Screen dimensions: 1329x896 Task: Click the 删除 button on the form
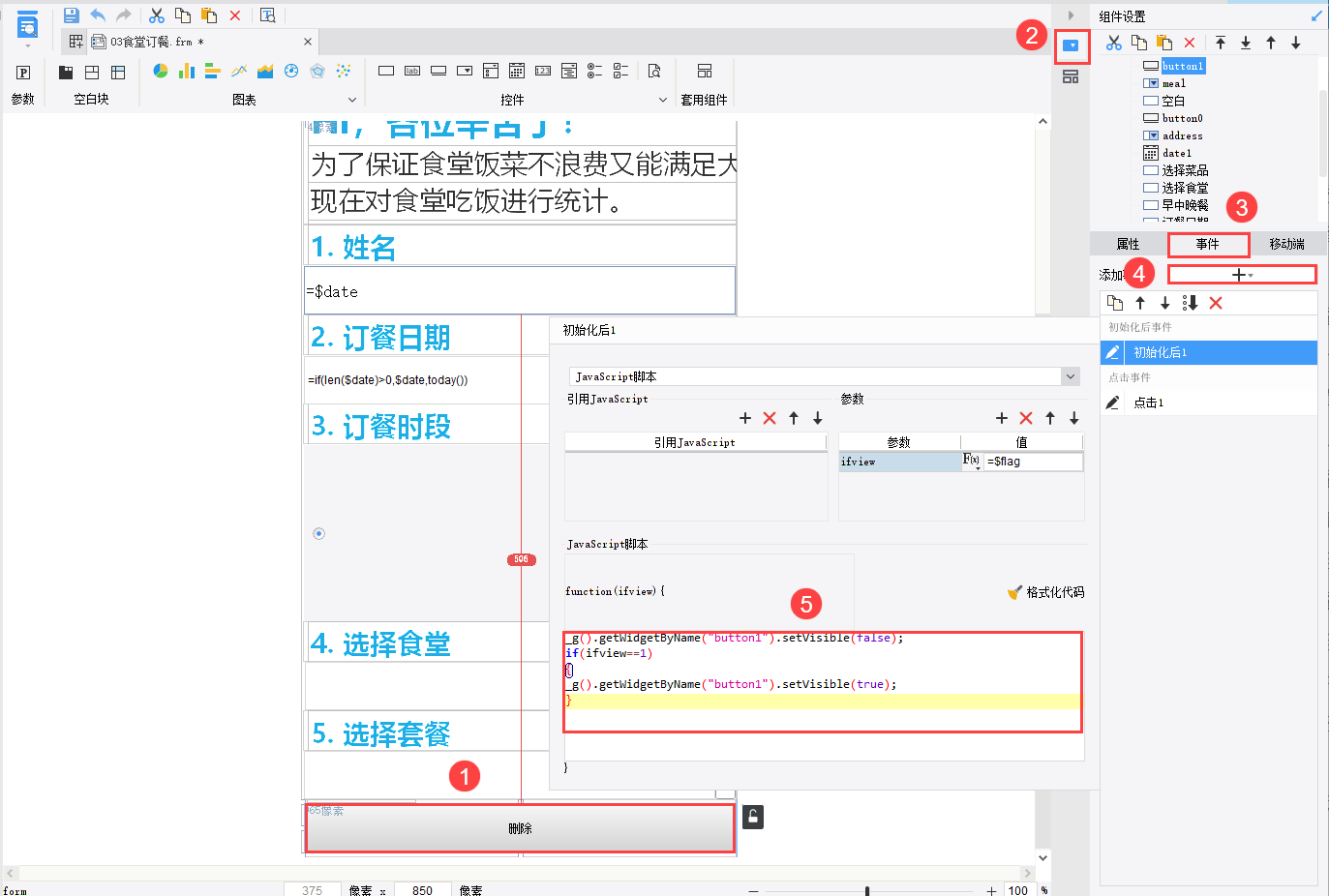[x=521, y=828]
